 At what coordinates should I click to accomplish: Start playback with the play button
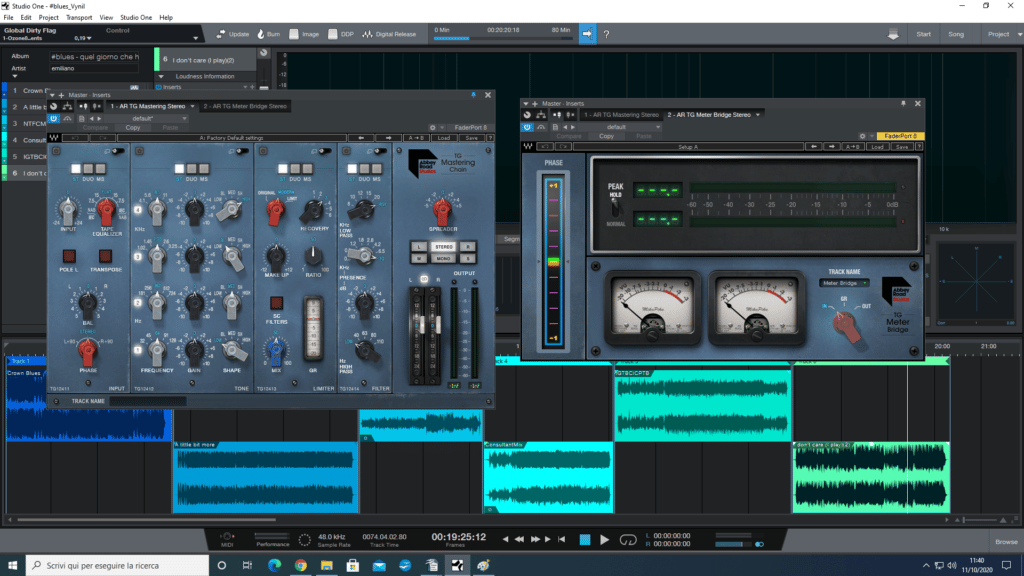[x=604, y=540]
